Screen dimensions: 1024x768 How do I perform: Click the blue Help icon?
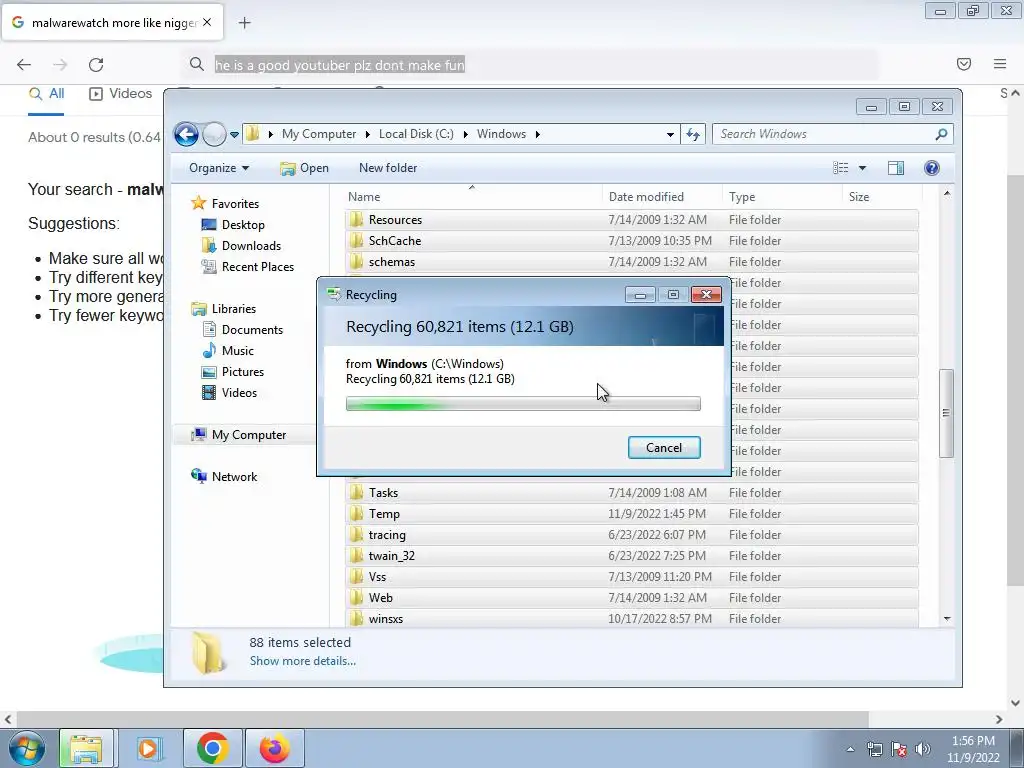click(x=932, y=168)
